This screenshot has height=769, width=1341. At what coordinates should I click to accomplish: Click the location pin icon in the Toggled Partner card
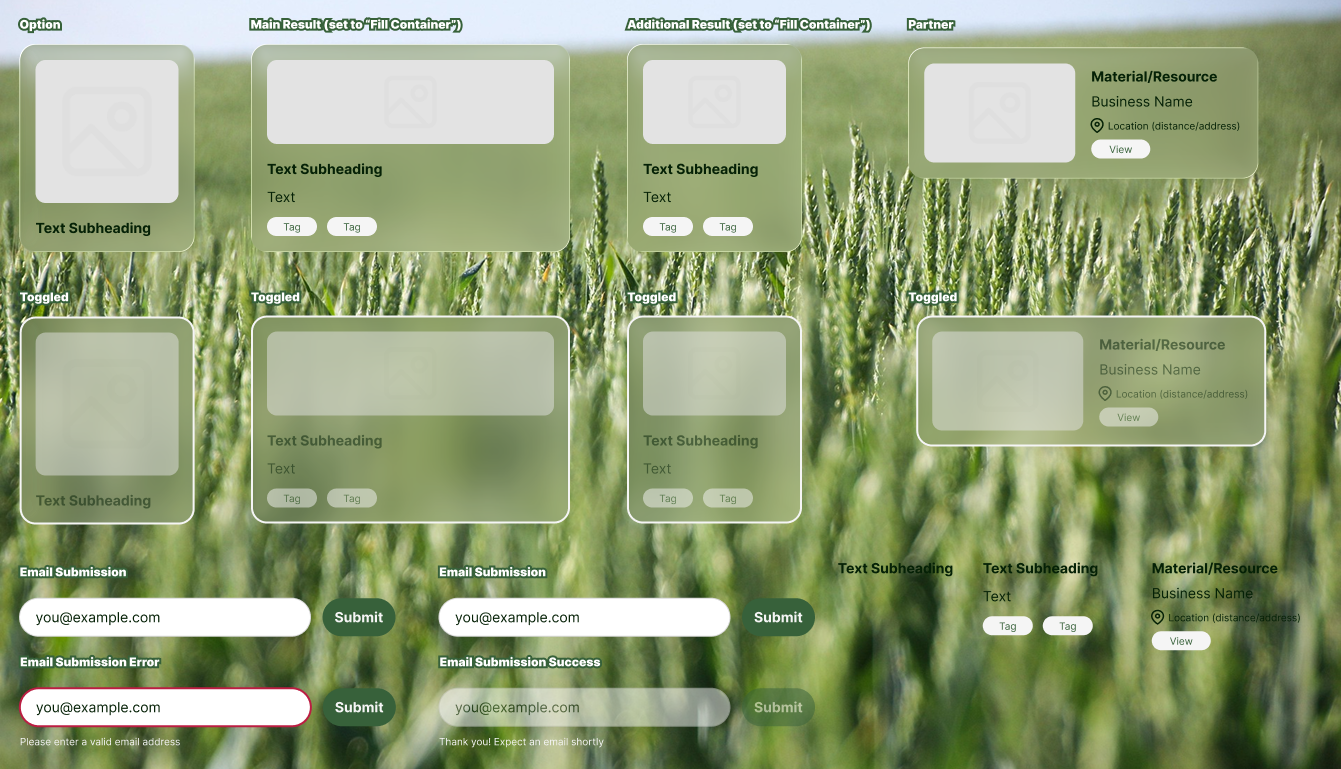1105,394
